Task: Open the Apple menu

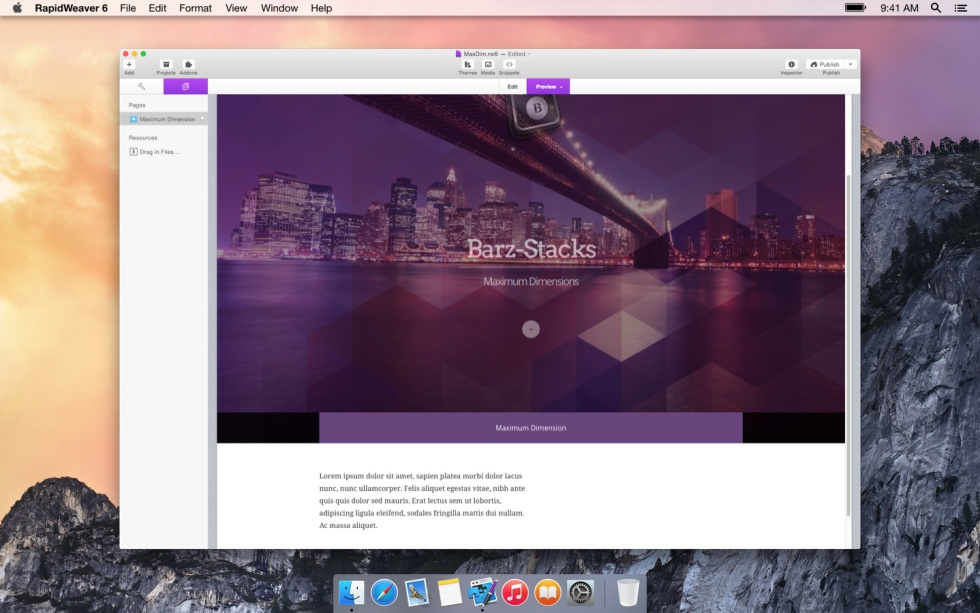Action: click(x=17, y=8)
